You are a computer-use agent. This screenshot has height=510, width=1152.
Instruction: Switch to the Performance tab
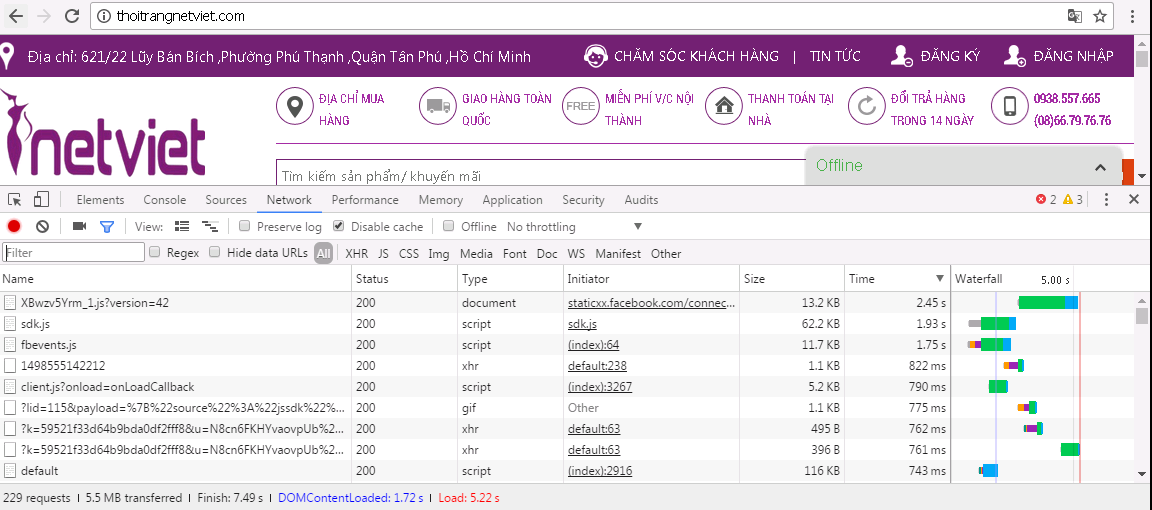tap(364, 200)
